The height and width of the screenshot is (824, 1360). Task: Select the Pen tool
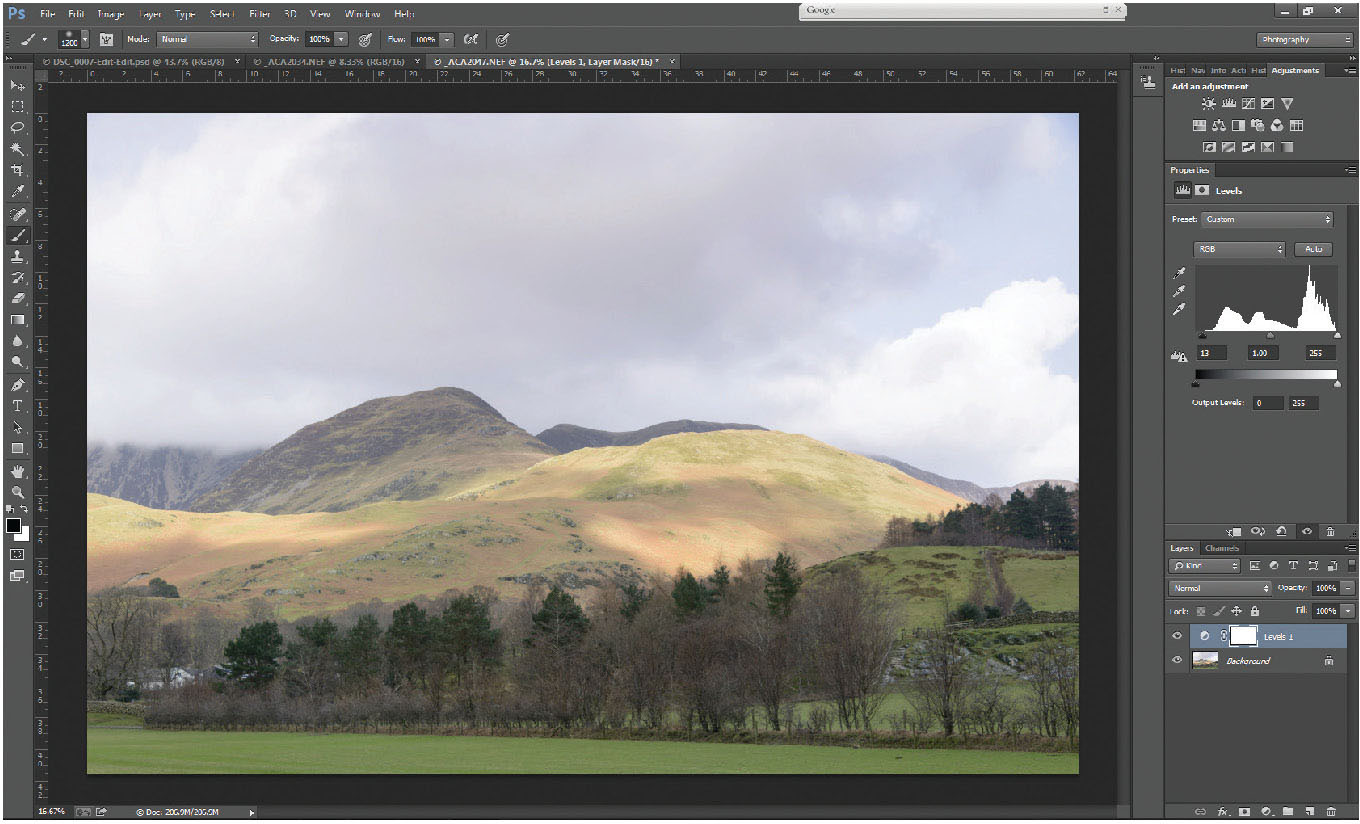tap(17, 385)
